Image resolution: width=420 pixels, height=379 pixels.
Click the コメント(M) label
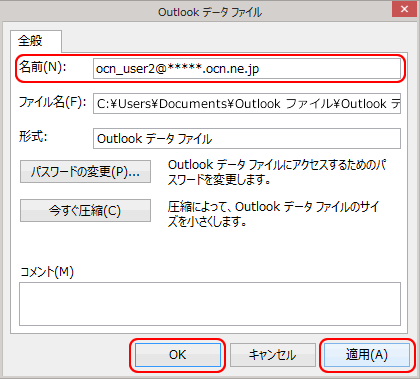coord(47,272)
